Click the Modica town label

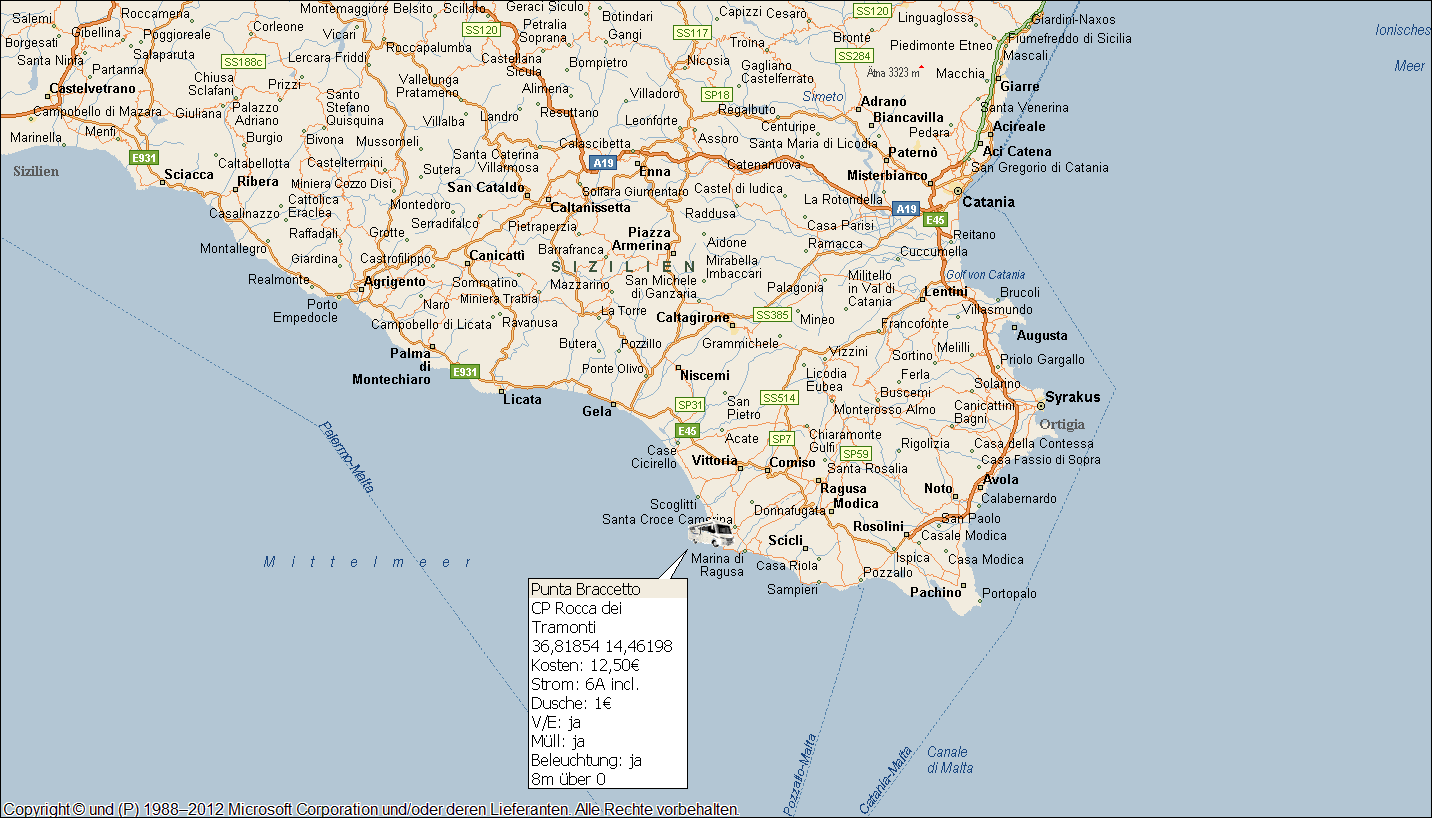pyautogui.click(x=856, y=503)
